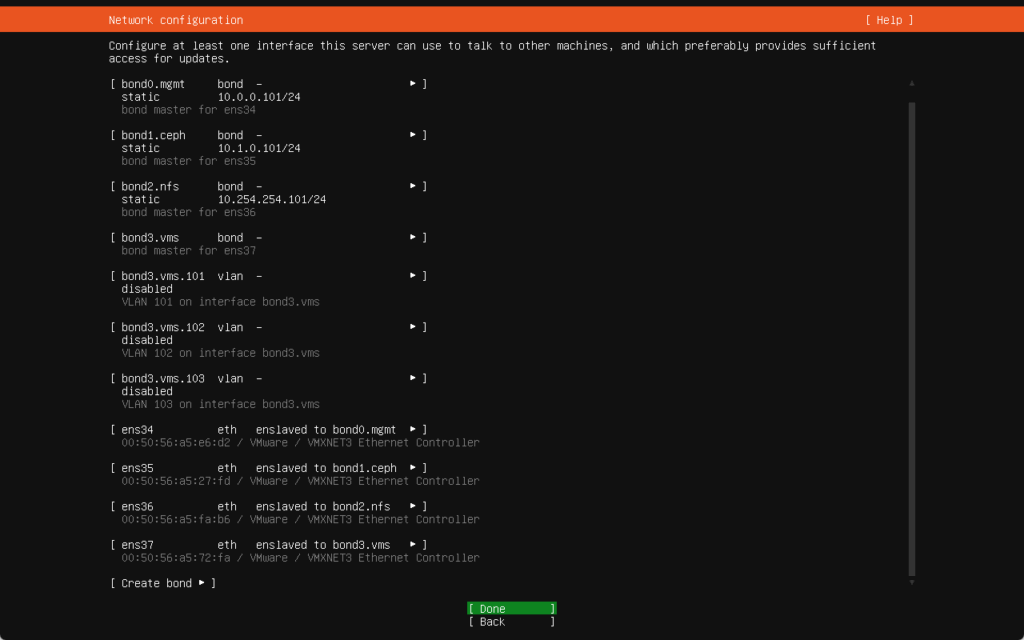Click the scrollbar up arrow

click(911, 84)
